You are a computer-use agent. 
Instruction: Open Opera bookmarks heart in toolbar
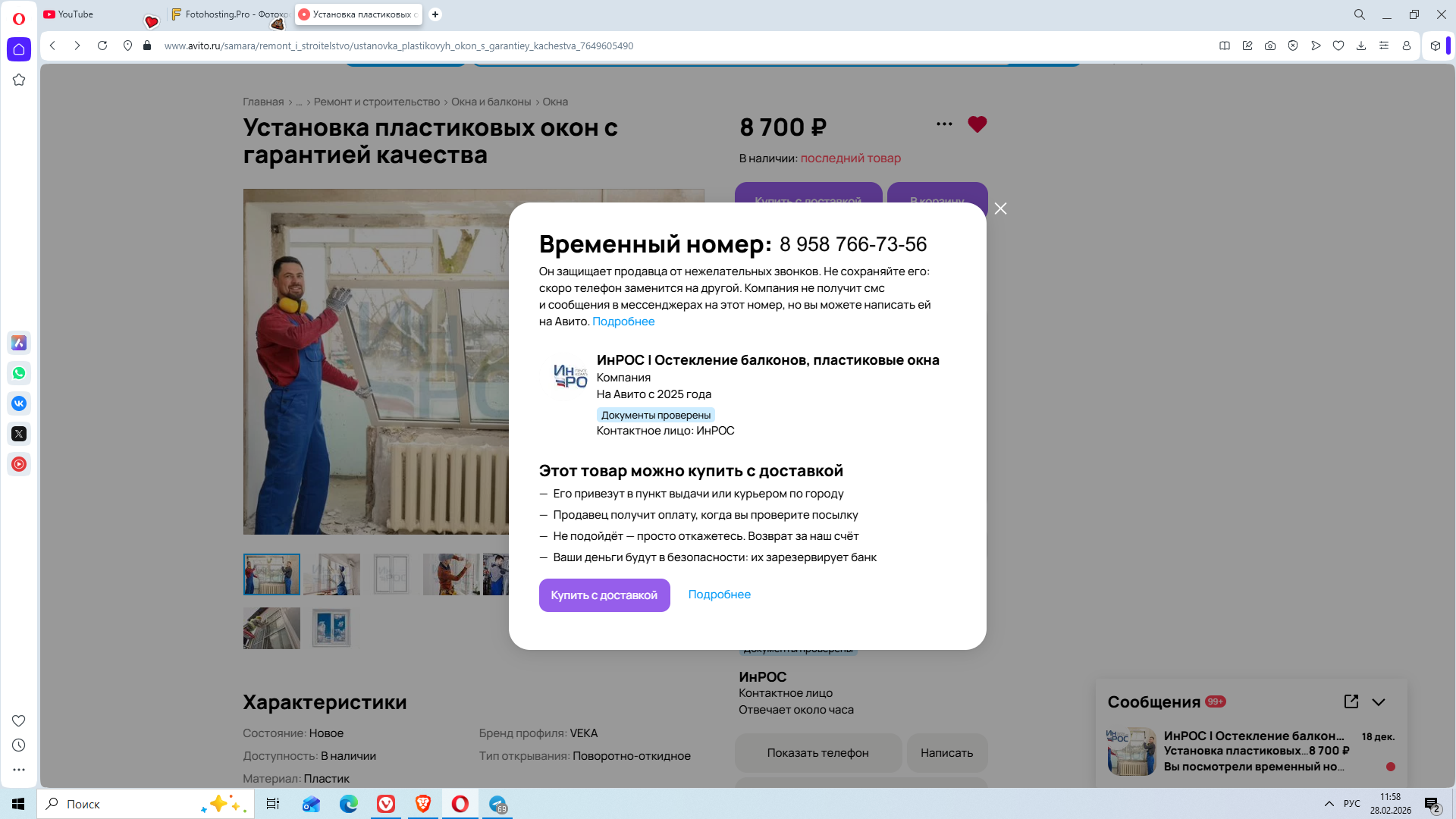tap(1338, 45)
